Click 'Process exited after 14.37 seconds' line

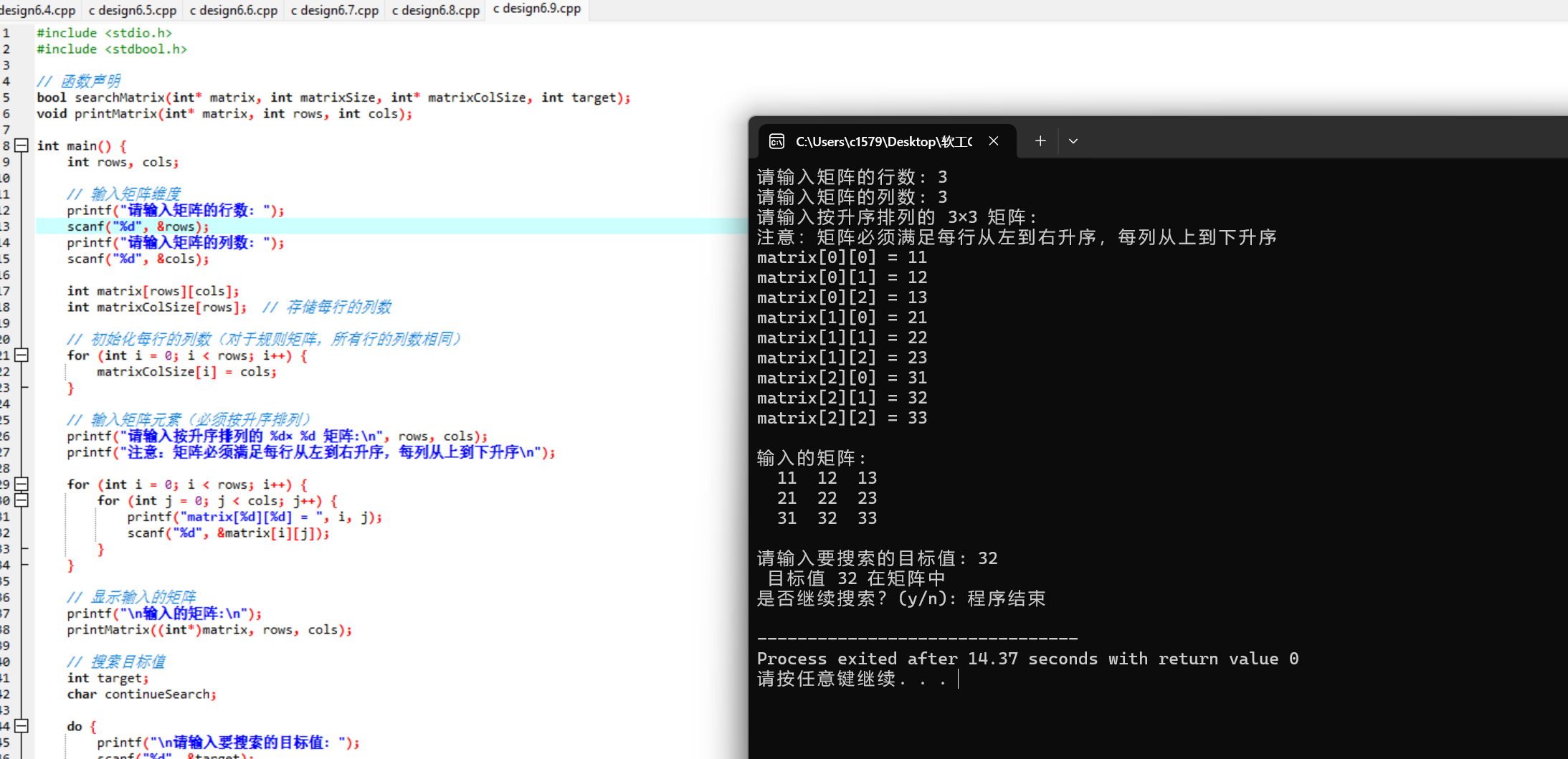(x=1027, y=659)
